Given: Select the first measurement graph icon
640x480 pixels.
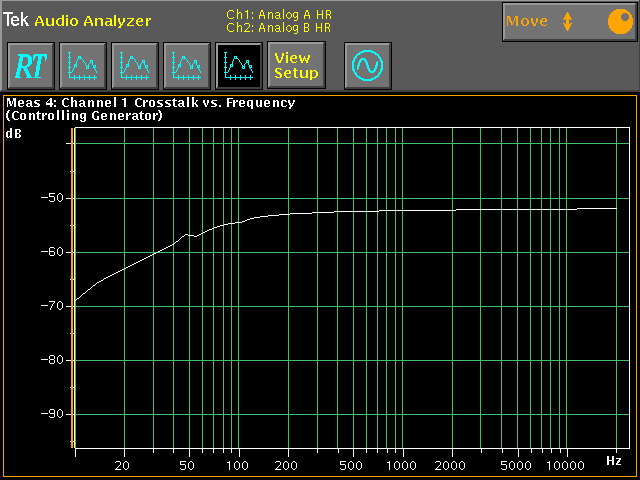Looking at the screenshot, I should [82, 66].
